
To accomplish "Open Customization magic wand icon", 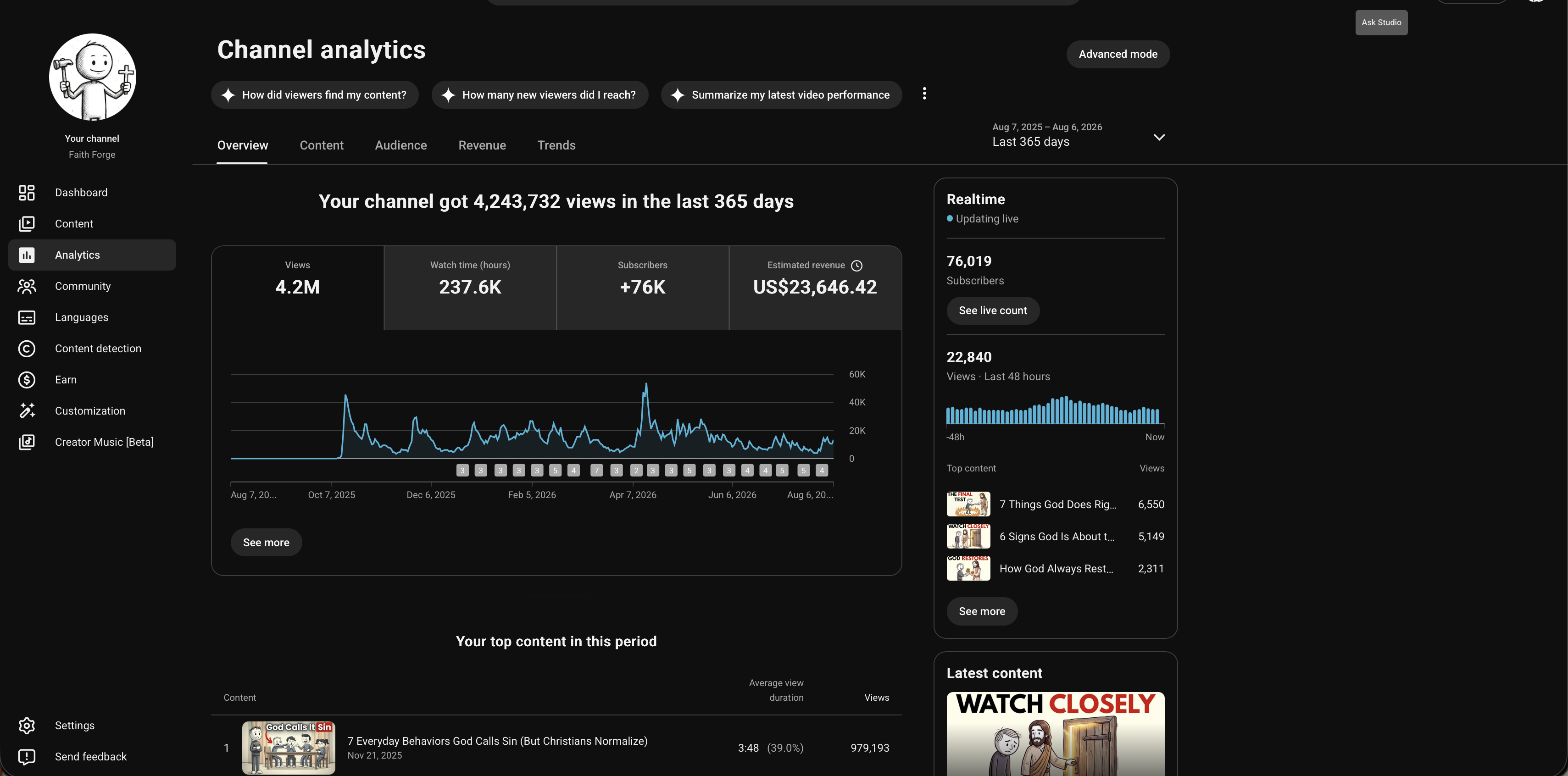I will pos(27,411).
